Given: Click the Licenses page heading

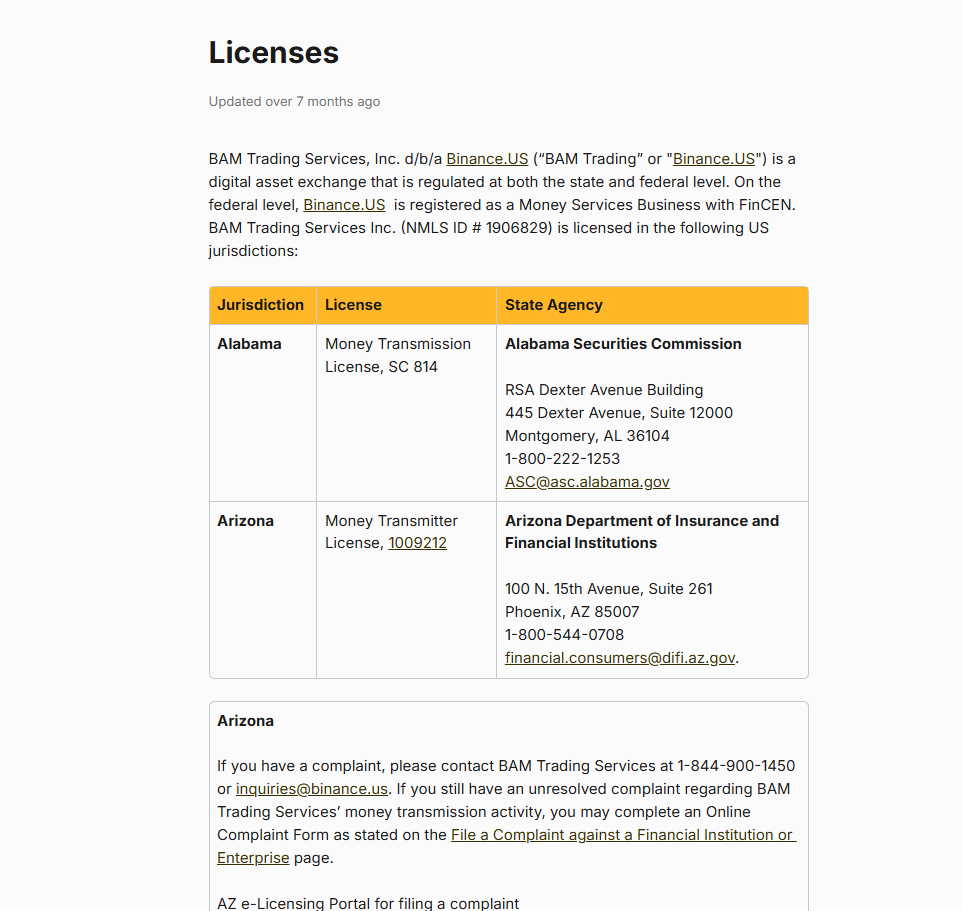Looking at the screenshot, I should pos(274,53).
